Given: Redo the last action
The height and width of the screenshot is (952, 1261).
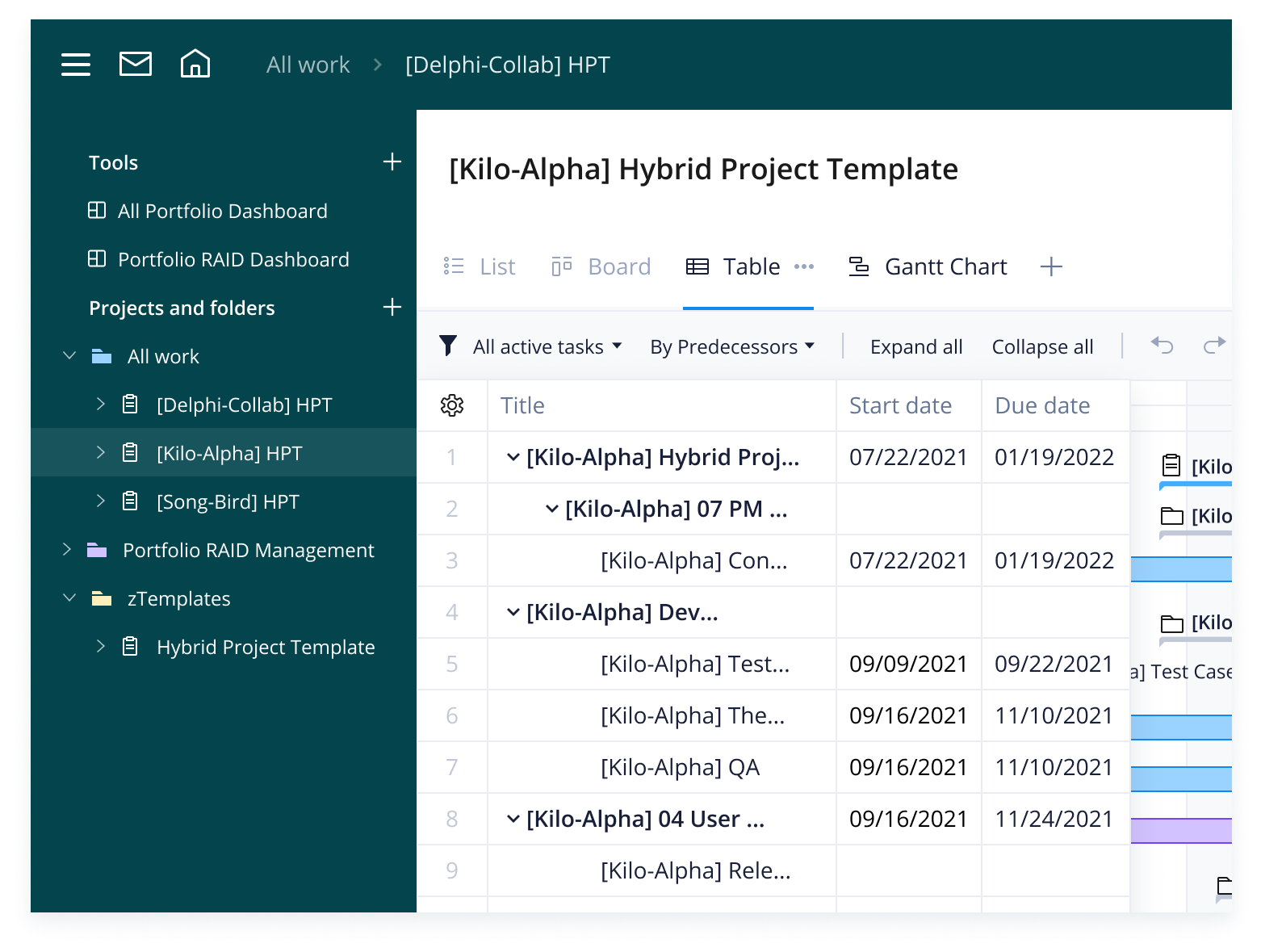Looking at the screenshot, I should coord(1214,346).
